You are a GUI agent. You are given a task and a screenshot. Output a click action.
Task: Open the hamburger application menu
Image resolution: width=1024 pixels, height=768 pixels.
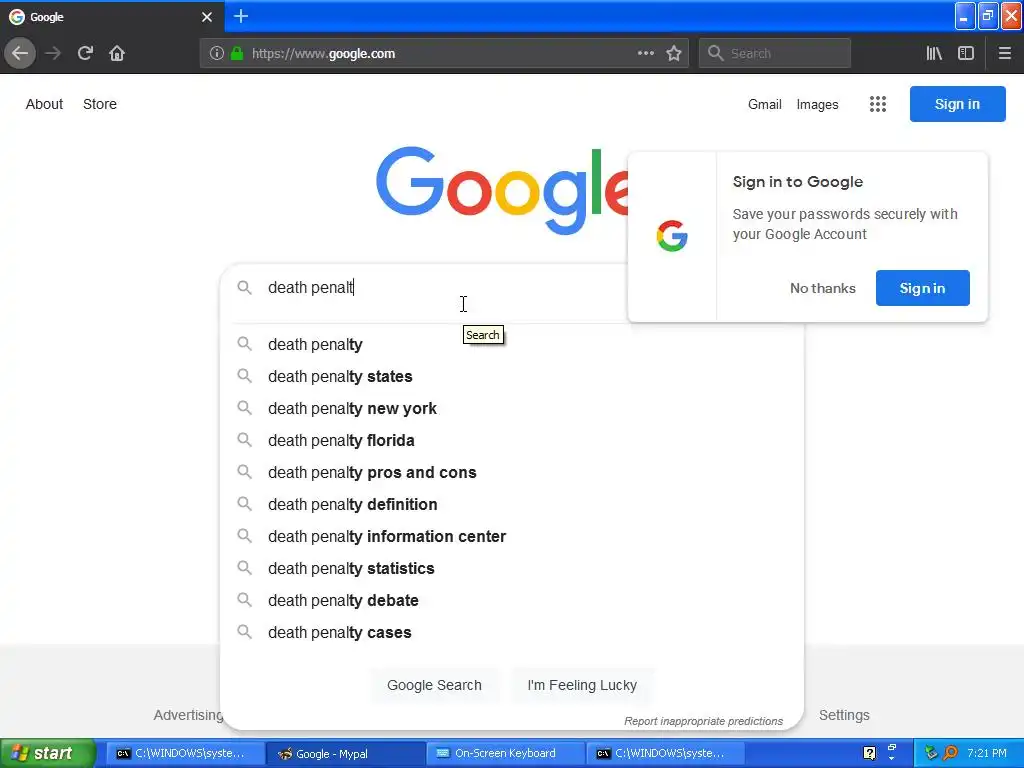[1004, 54]
